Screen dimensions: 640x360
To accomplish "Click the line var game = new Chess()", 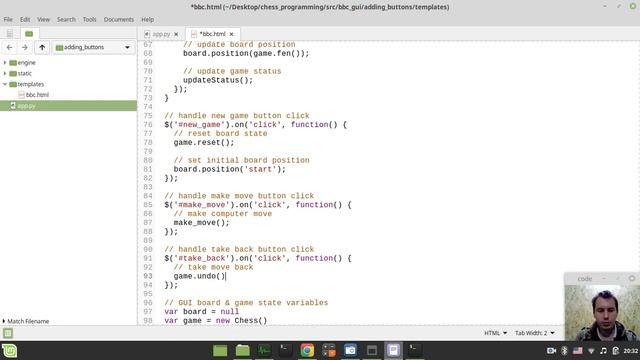I will (216, 320).
